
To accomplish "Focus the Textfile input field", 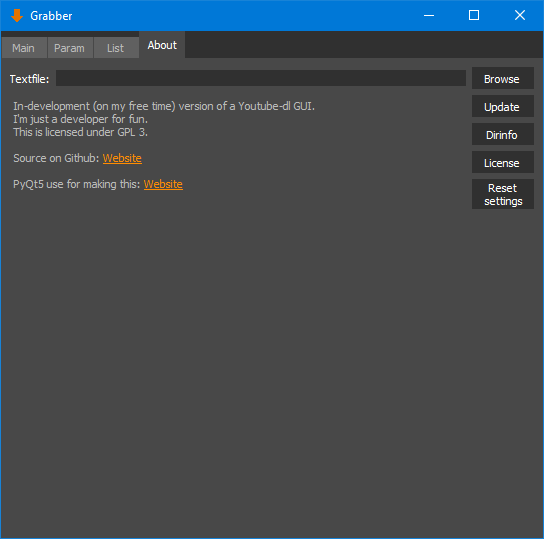I will click(x=261, y=78).
